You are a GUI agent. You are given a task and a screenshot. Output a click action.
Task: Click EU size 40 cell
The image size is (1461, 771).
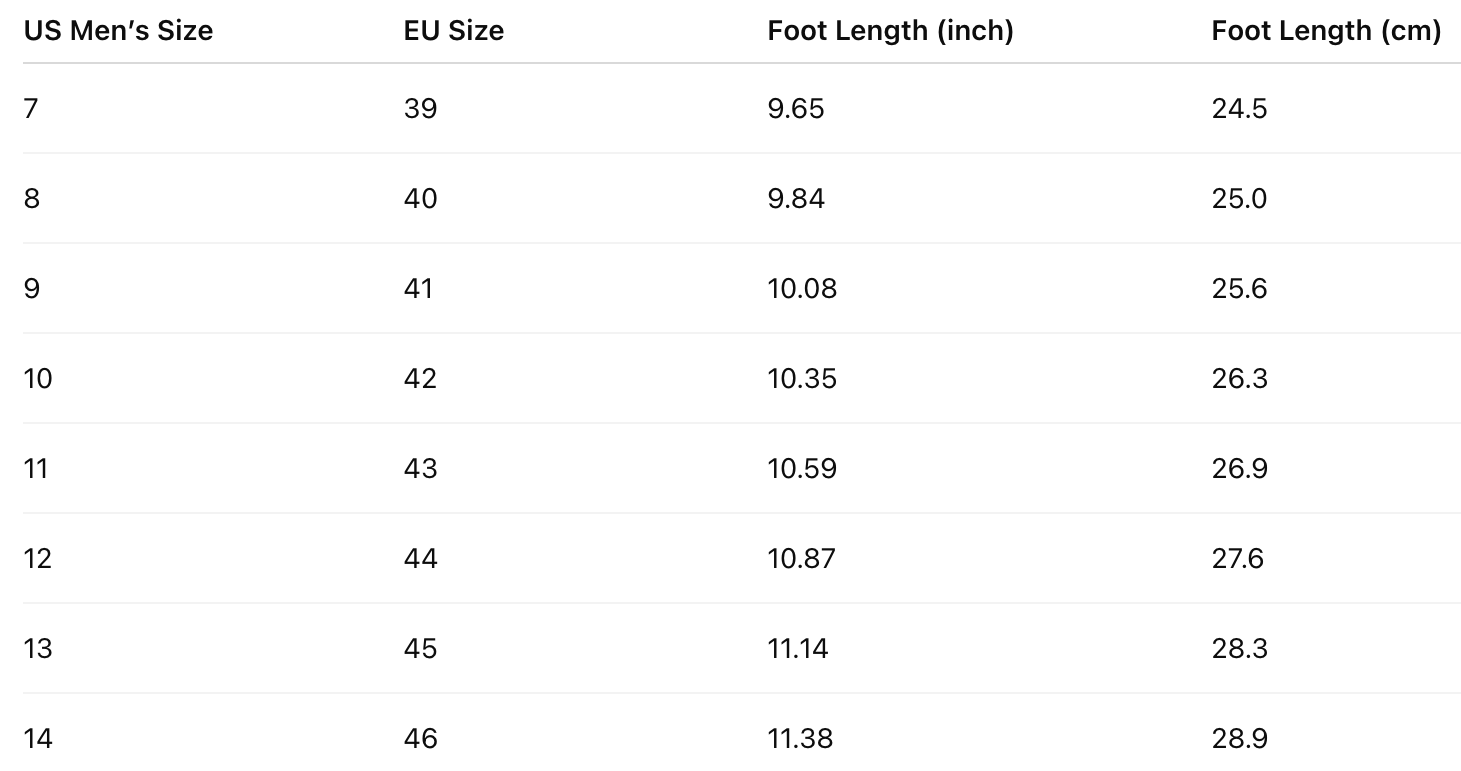tap(420, 198)
